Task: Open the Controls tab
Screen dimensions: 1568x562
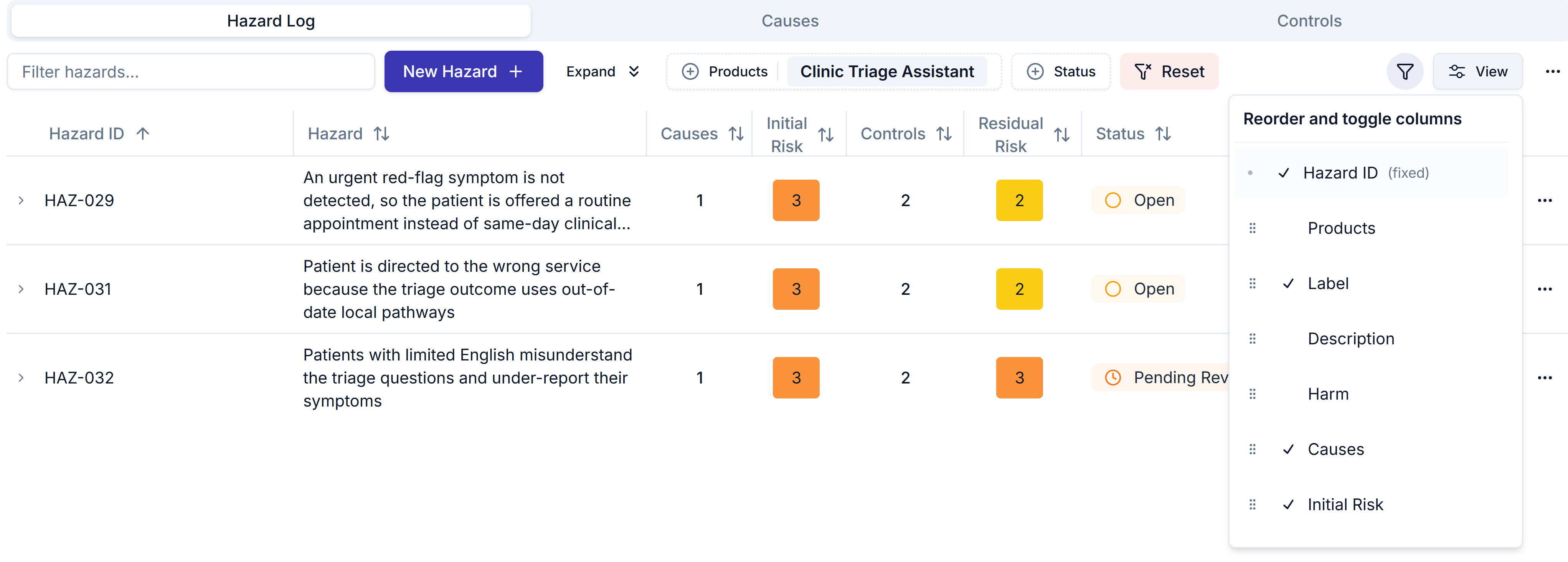Action: click(x=1309, y=21)
